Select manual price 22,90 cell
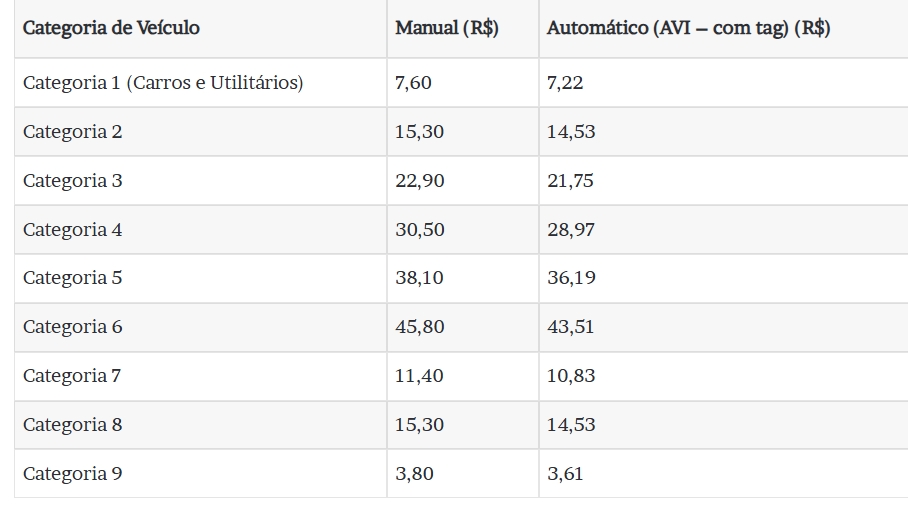Viewport: 908px width, 505px height. click(463, 180)
